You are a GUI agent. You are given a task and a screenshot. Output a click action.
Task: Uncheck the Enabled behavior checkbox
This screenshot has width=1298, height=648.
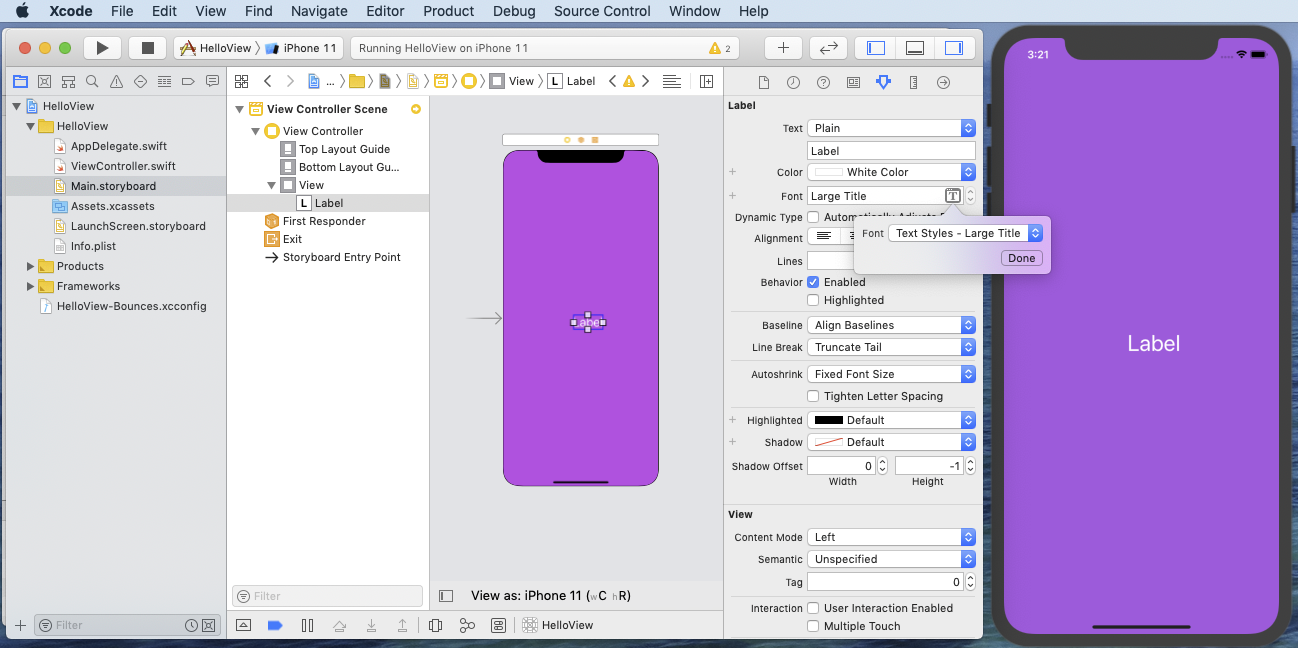[x=813, y=282]
